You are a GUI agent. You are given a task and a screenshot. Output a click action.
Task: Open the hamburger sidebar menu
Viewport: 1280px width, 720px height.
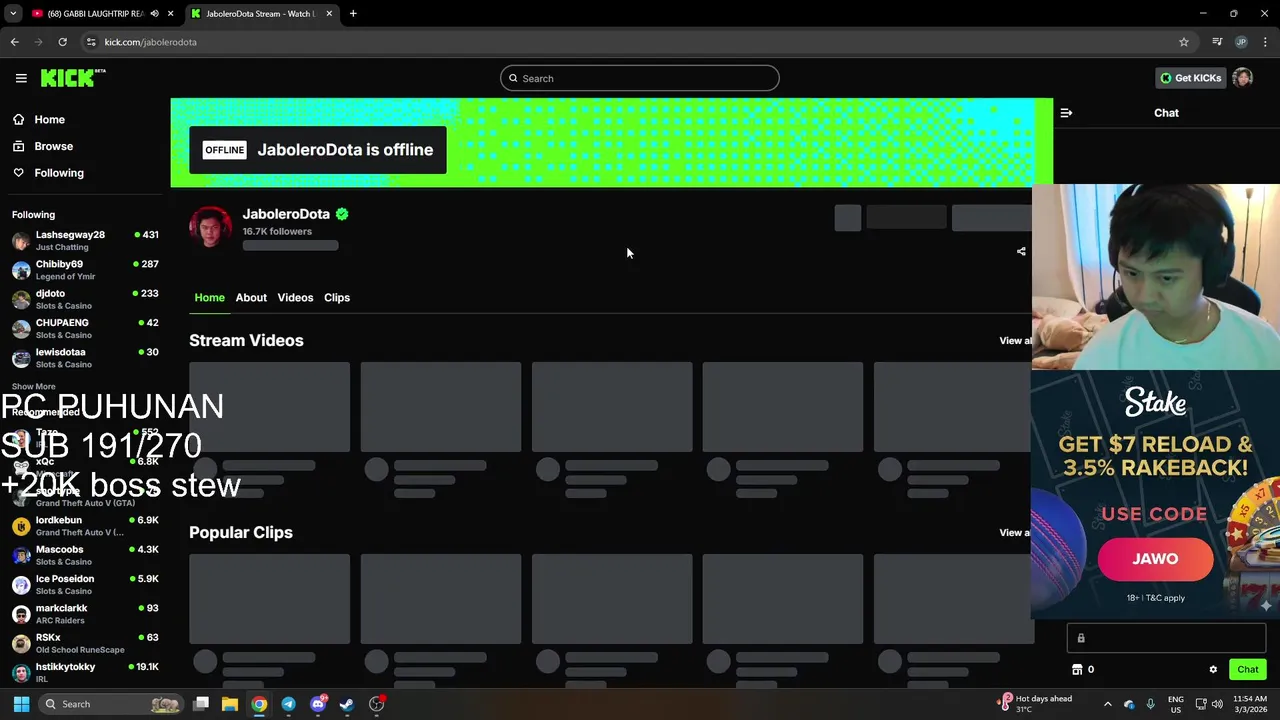point(21,78)
